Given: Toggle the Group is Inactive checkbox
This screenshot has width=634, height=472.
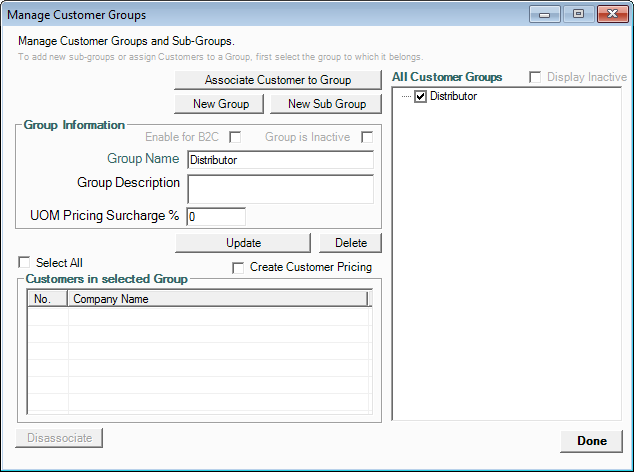Looking at the screenshot, I should [x=367, y=137].
